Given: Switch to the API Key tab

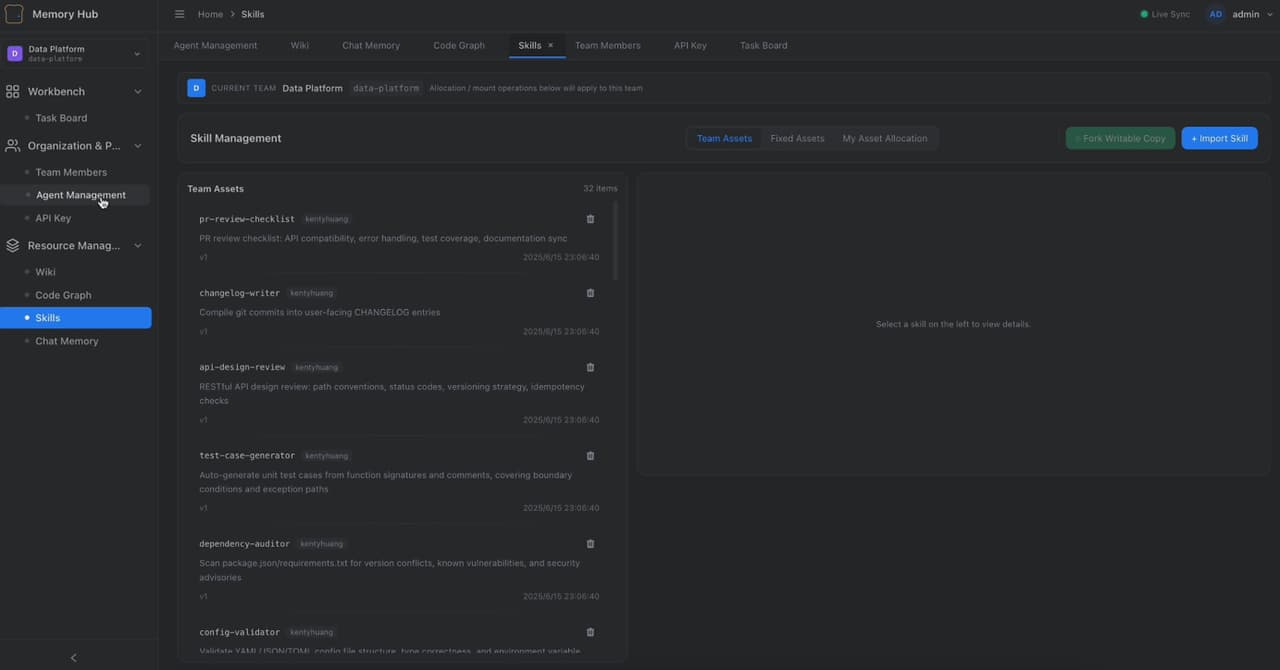Looking at the screenshot, I should (x=690, y=45).
